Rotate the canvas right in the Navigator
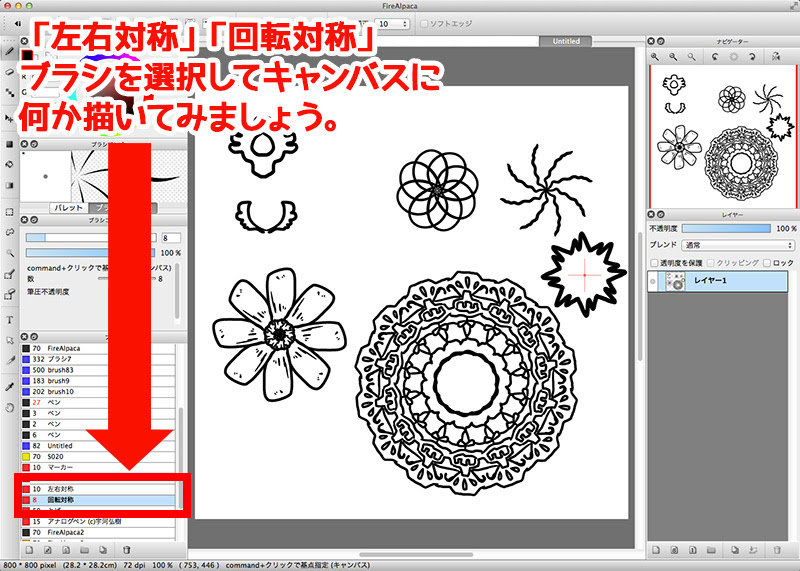This screenshot has width=800, height=571. pyautogui.click(x=752, y=57)
